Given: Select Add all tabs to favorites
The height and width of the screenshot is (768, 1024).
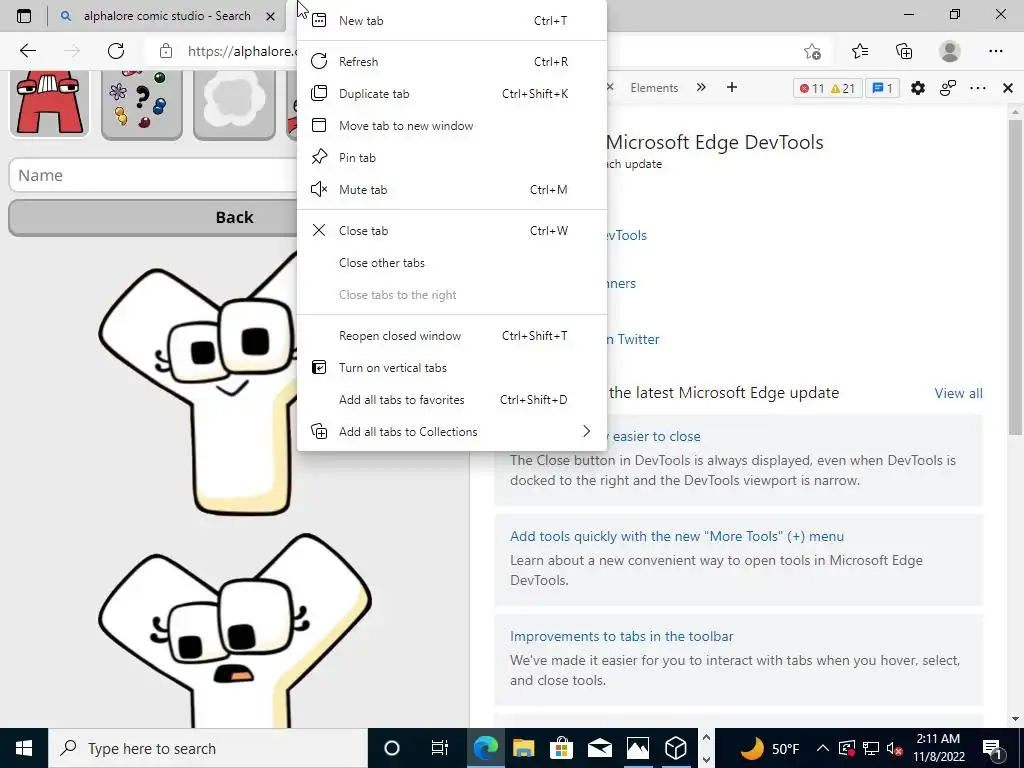Looking at the screenshot, I should coord(452,400).
